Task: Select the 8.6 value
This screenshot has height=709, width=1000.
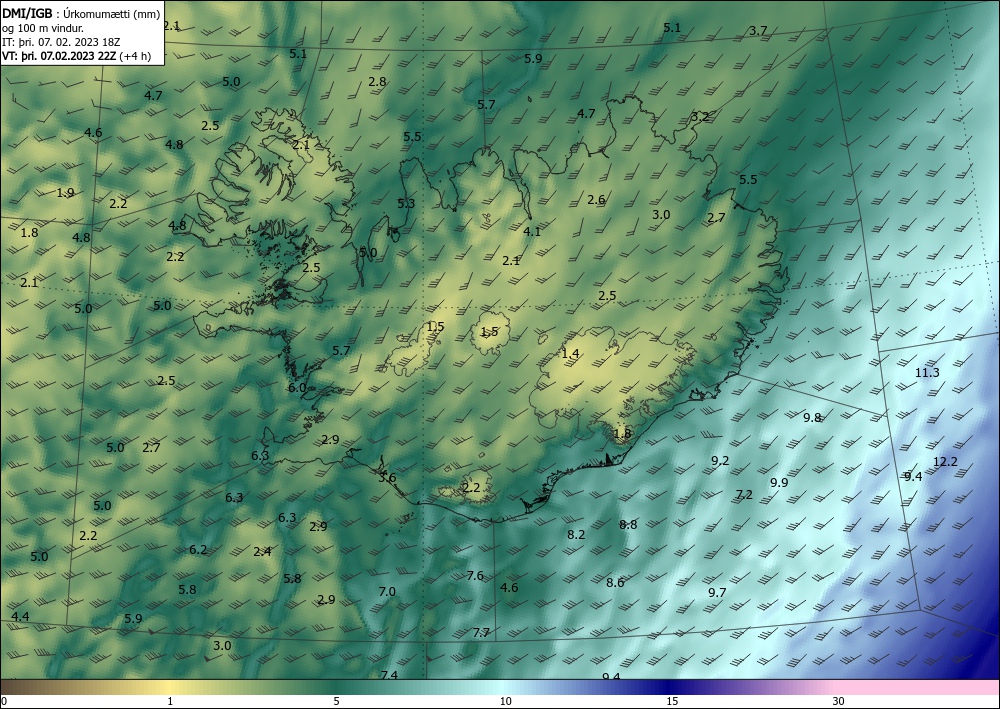Action: pos(615,582)
